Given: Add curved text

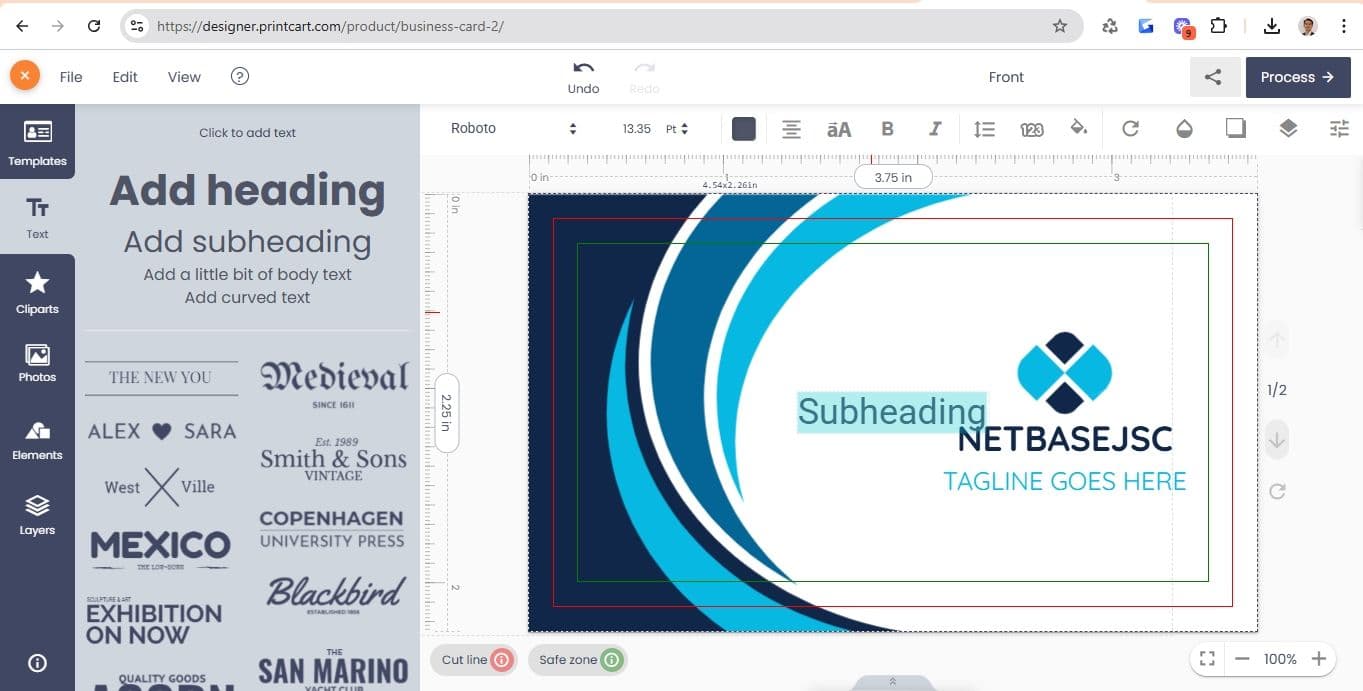Looking at the screenshot, I should (247, 297).
